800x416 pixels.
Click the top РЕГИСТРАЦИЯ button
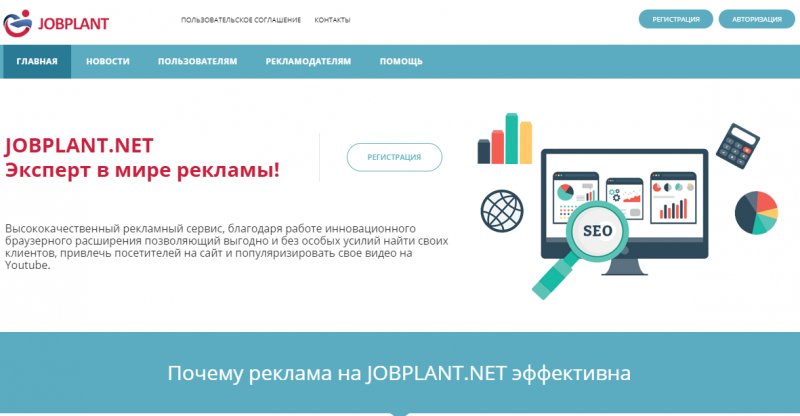pyautogui.click(x=676, y=19)
